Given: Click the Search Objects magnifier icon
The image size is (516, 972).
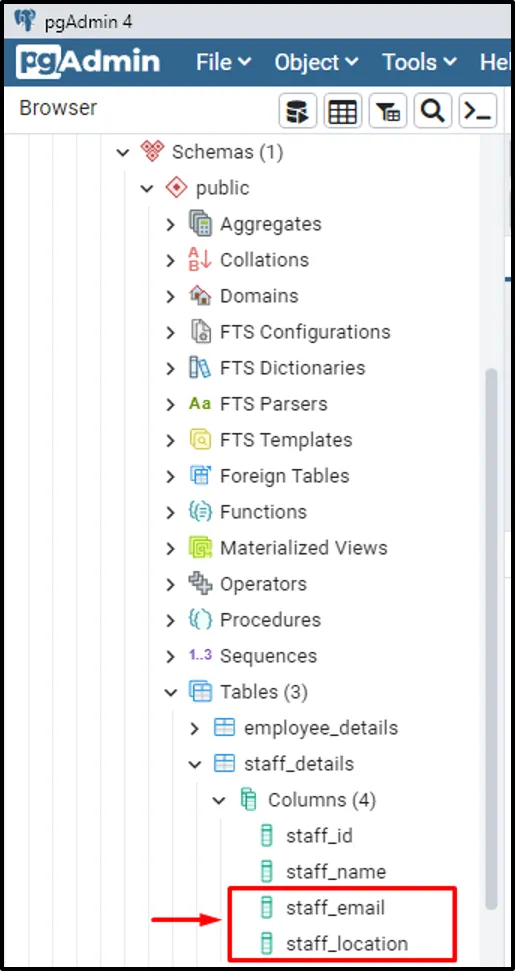Looking at the screenshot, I should tap(433, 111).
